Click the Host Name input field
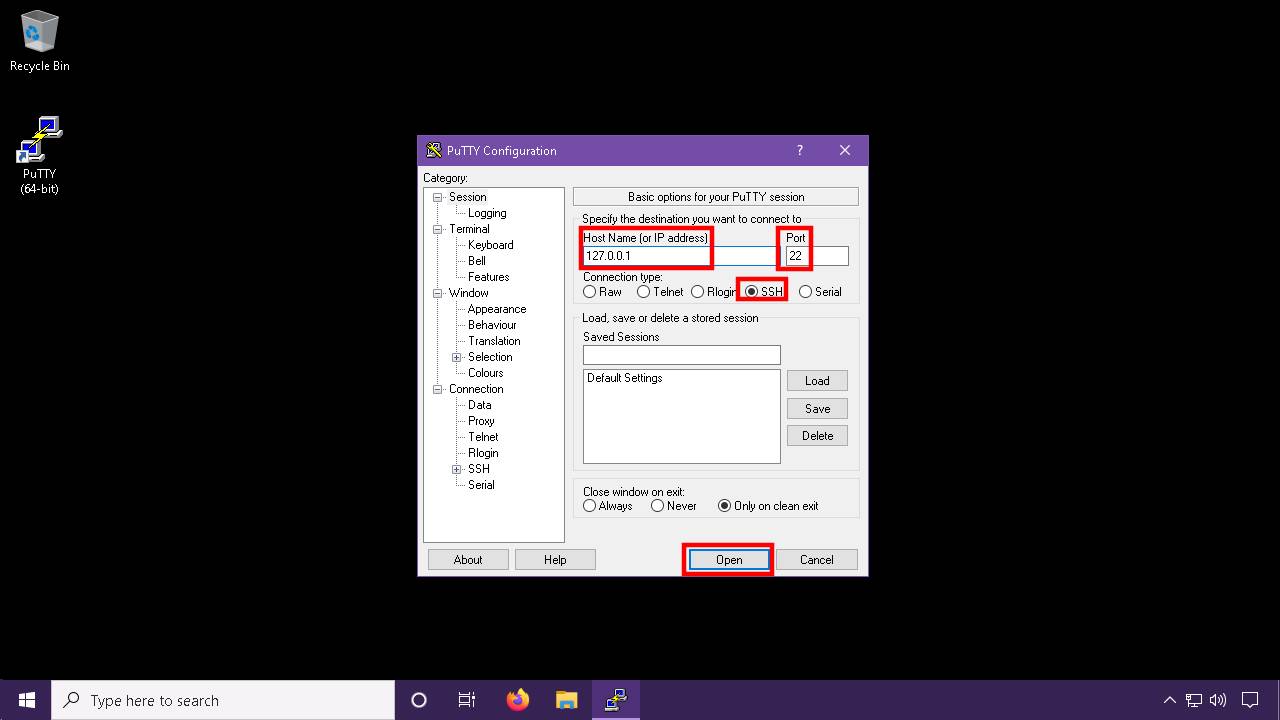 [680, 256]
